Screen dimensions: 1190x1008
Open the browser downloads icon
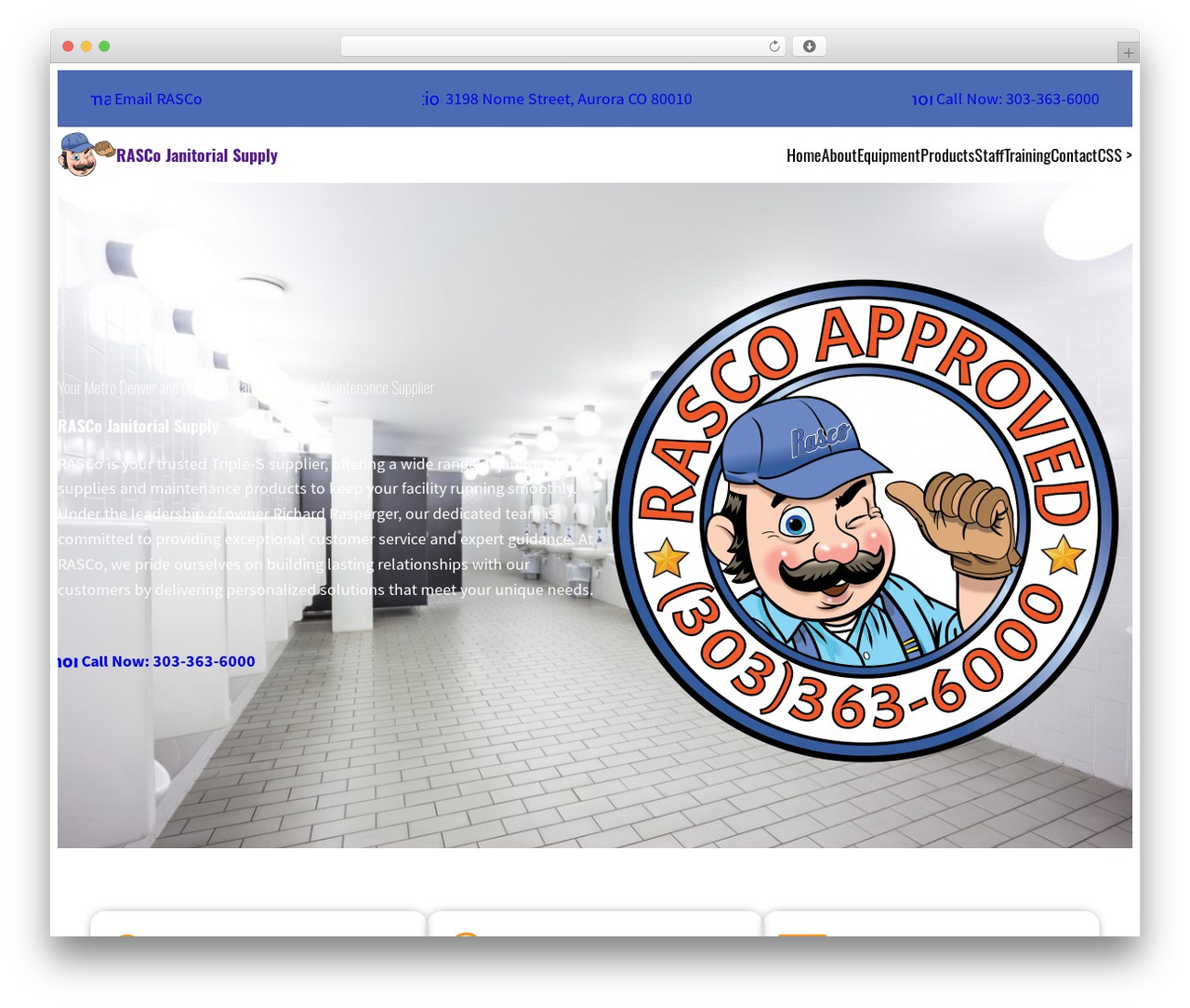coord(809,46)
